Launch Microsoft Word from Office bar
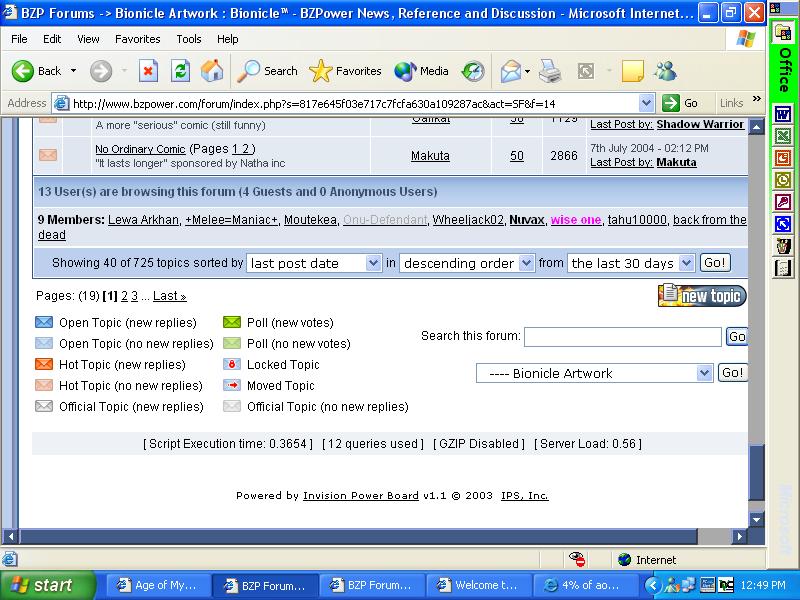Screen dimensions: 800x600 click(x=783, y=114)
